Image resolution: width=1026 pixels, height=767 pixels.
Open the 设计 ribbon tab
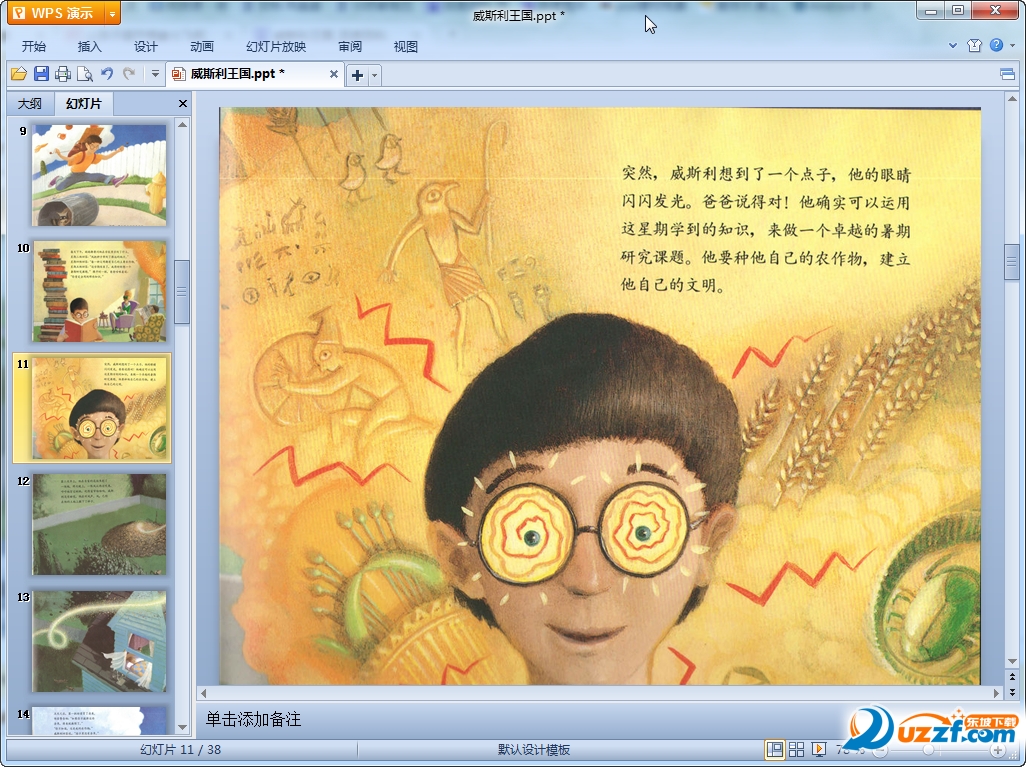click(x=146, y=46)
